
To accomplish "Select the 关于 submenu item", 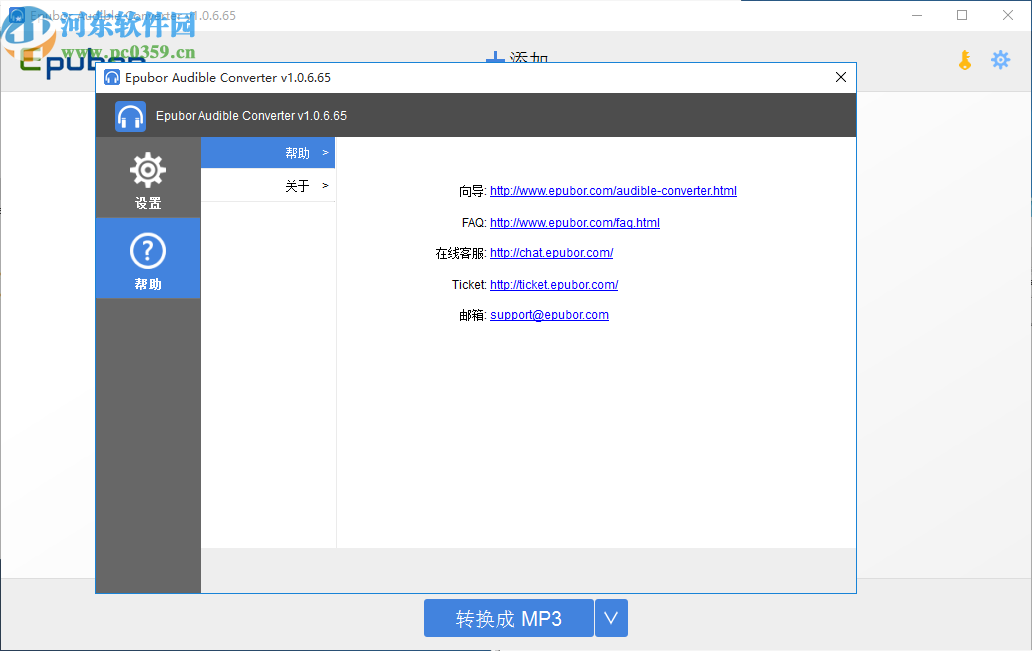I will (x=268, y=186).
